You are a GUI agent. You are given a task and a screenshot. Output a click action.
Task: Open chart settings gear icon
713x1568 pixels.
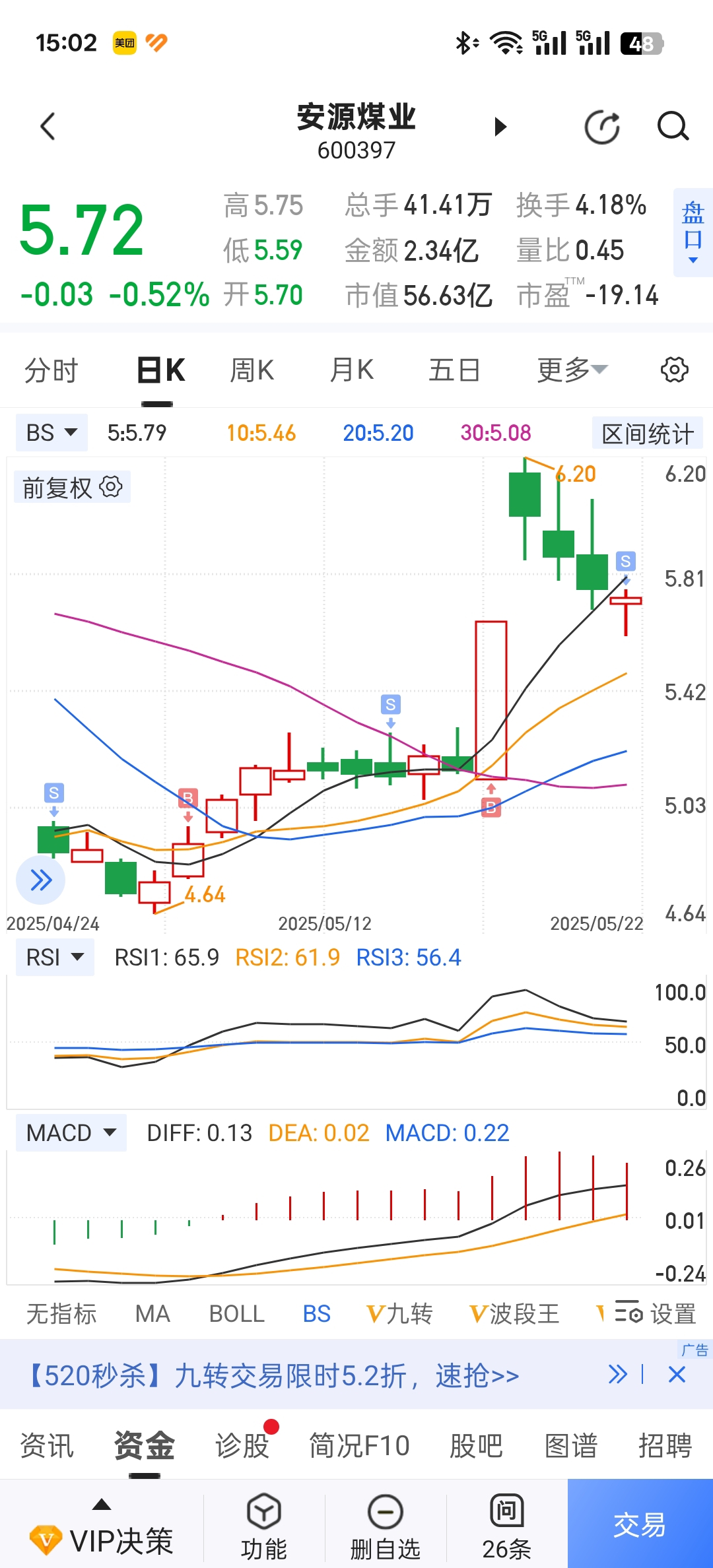tap(674, 370)
